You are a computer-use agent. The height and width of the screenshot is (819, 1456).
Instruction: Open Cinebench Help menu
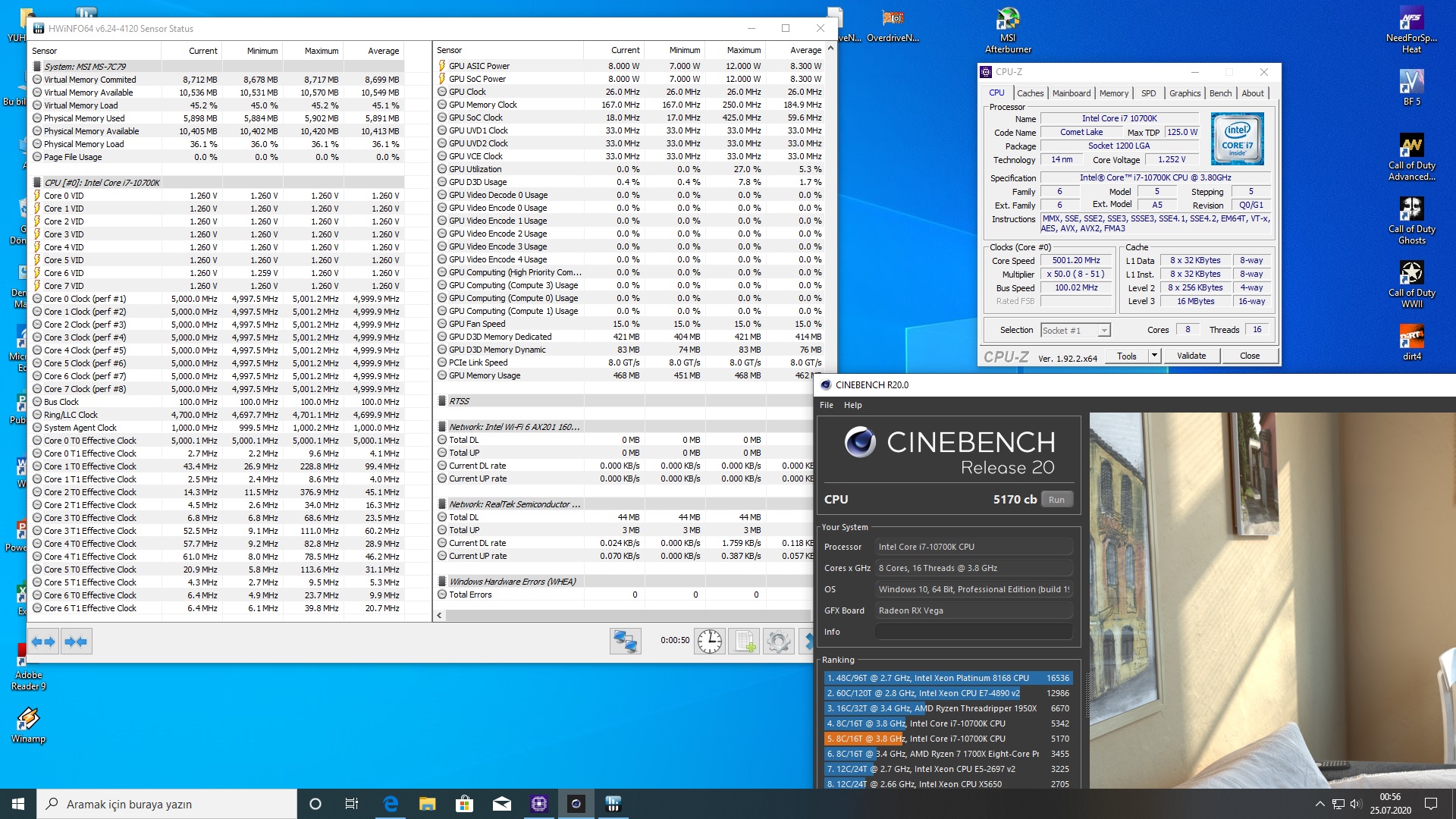point(852,405)
